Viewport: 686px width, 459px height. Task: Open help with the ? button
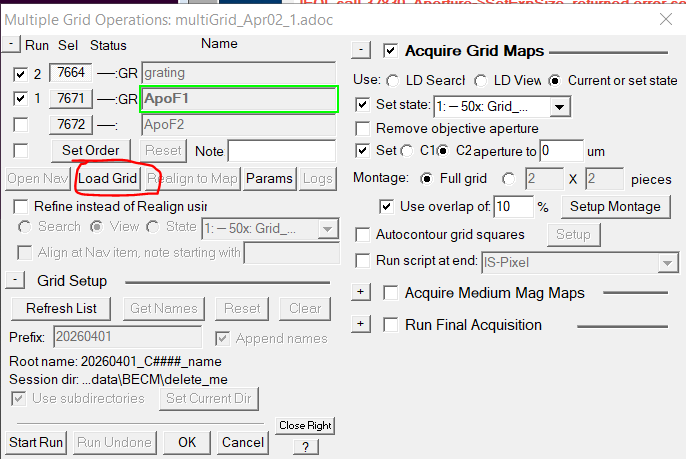coord(305,447)
